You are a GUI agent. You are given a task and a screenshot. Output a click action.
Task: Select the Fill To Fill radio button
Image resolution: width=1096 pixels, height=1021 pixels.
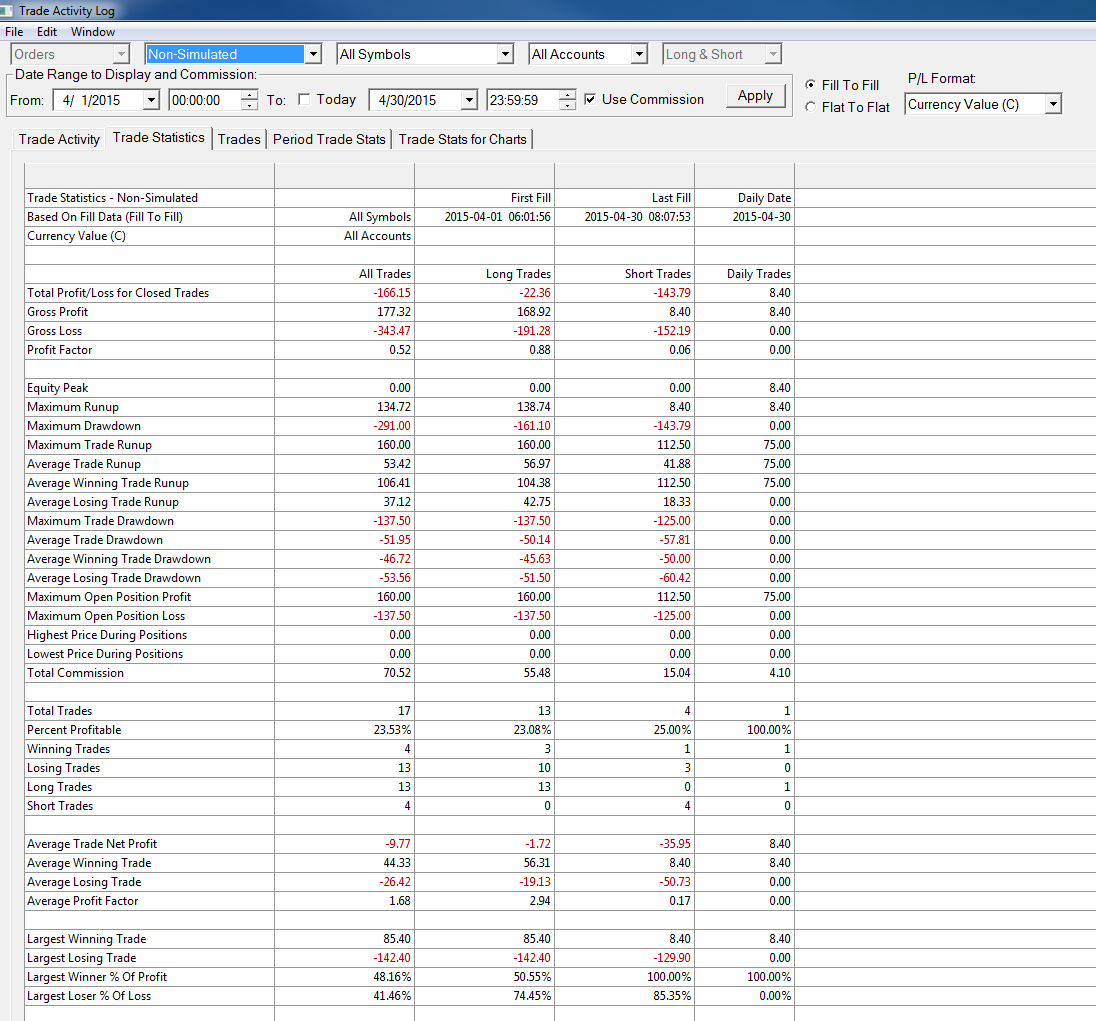tap(810, 85)
